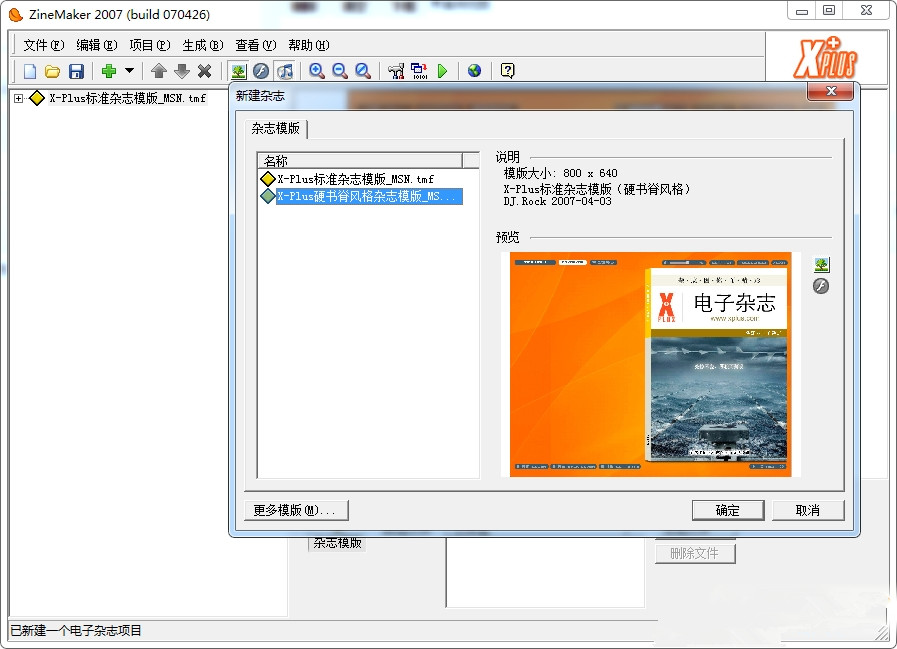Click the build/compile hammer icon

395,71
